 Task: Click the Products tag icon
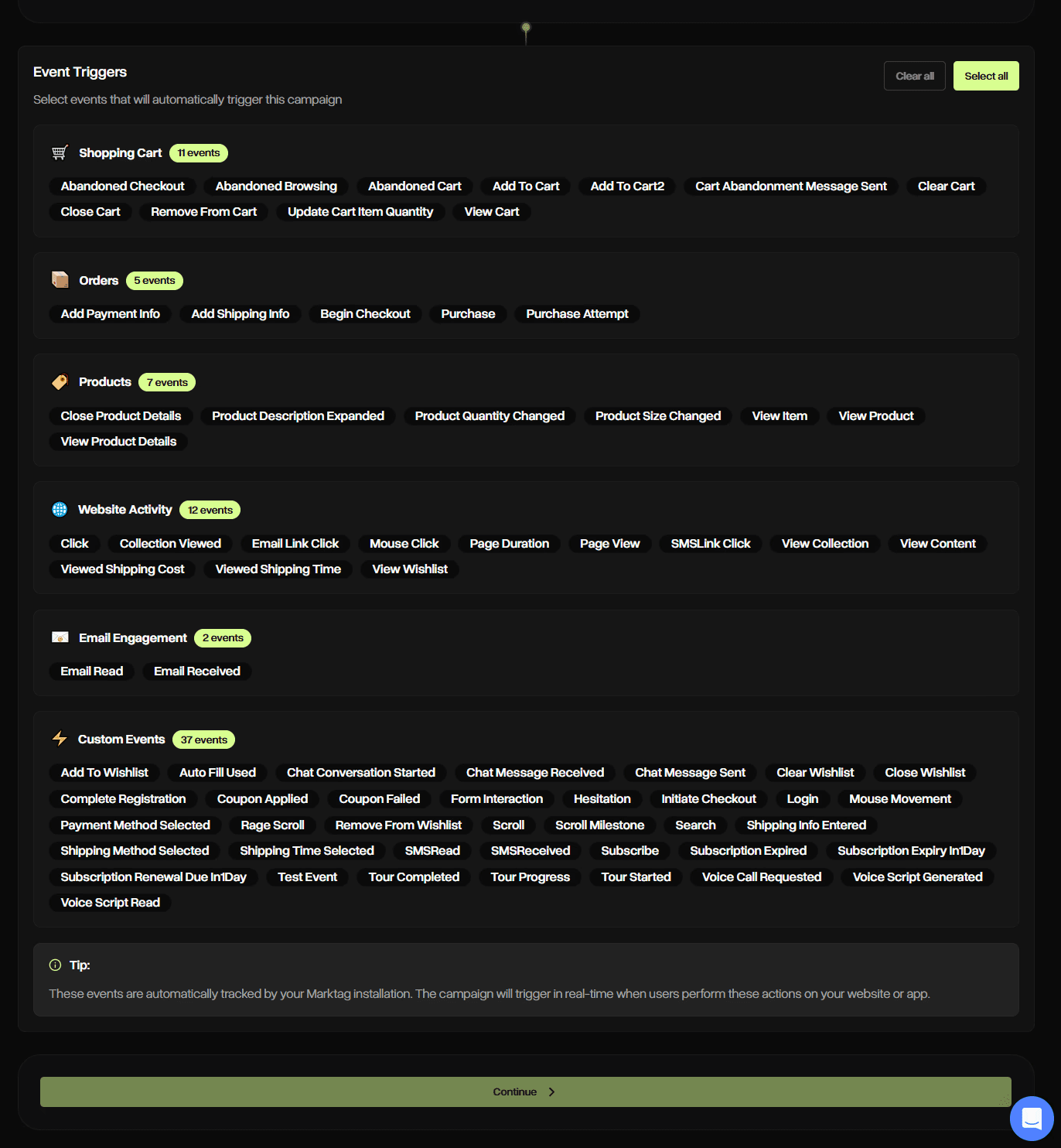click(60, 382)
